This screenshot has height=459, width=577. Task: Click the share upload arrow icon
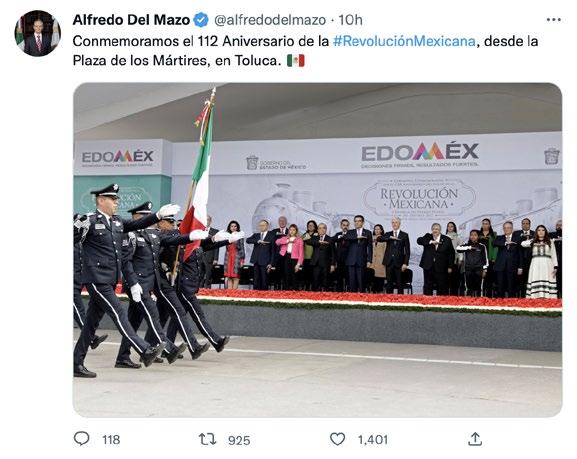475,439
